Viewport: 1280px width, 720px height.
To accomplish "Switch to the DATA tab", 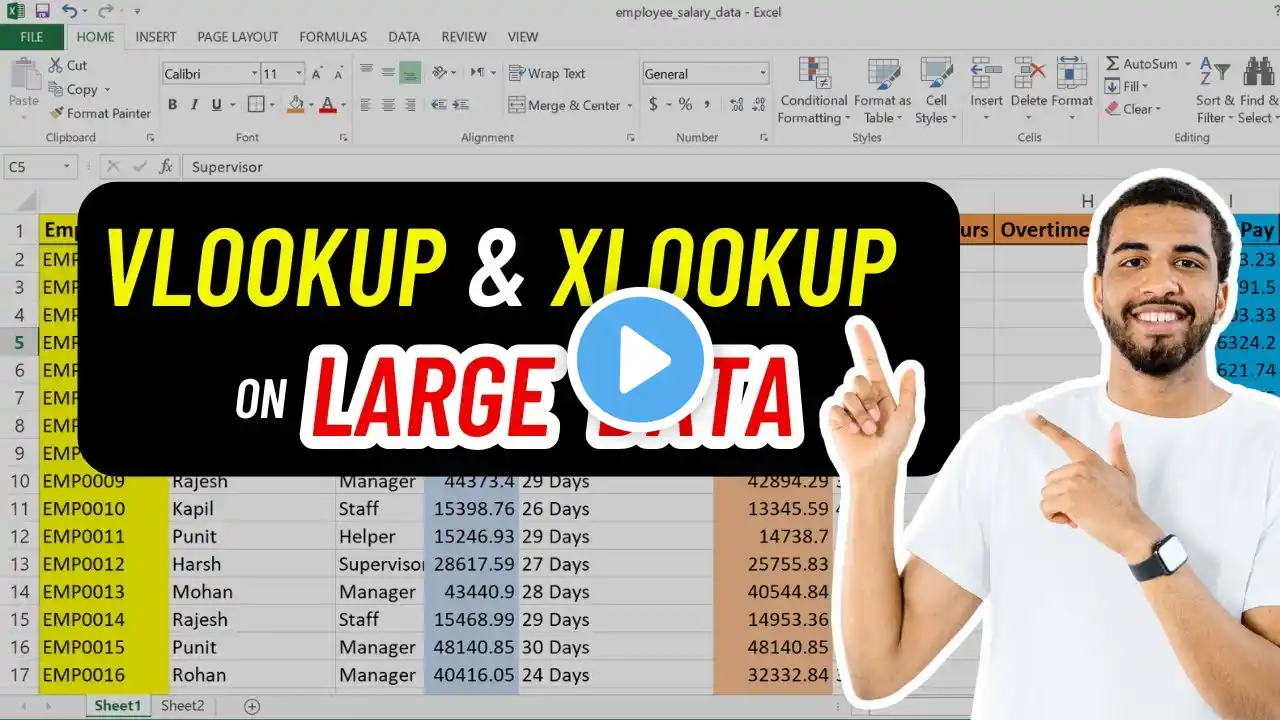I will (x=404, y=37).
